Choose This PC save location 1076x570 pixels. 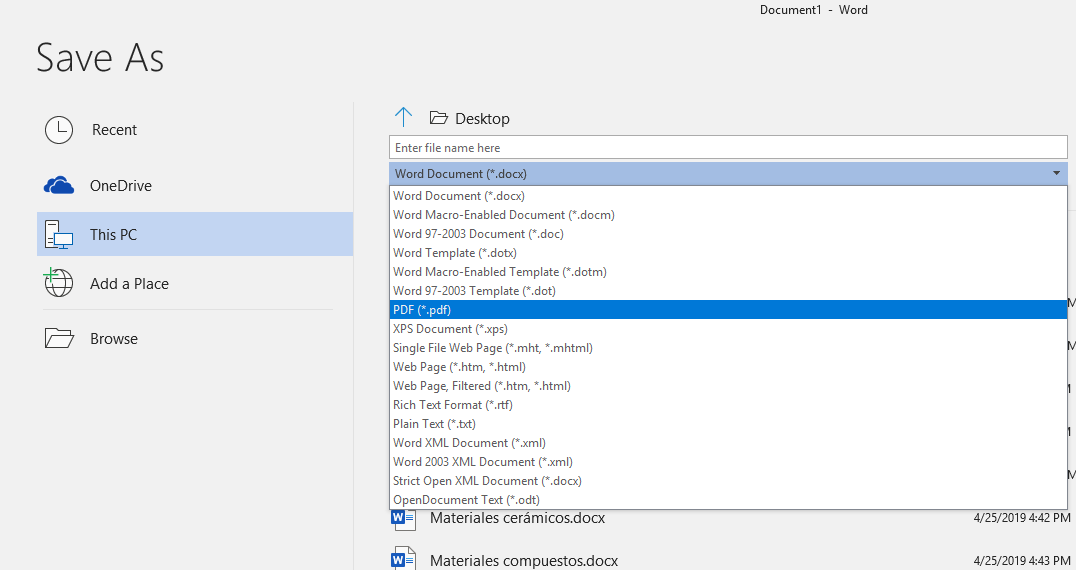pos(195,234)
